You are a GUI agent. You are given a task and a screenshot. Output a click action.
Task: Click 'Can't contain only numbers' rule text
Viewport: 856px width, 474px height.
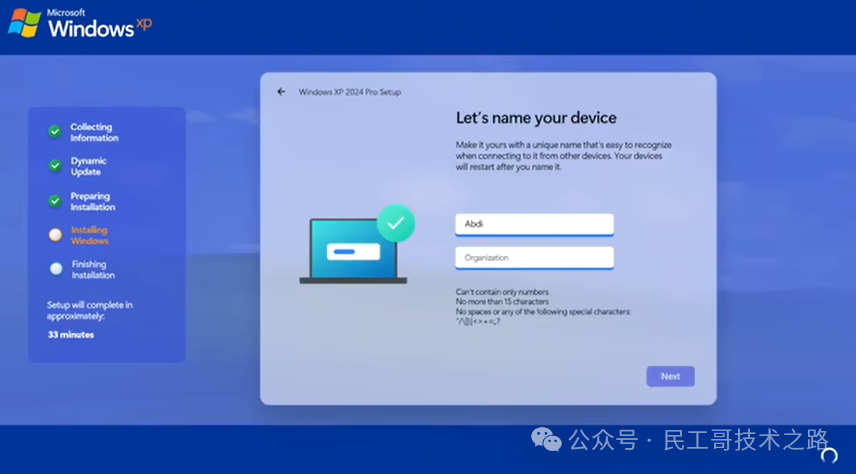click(x=502, y=292)
